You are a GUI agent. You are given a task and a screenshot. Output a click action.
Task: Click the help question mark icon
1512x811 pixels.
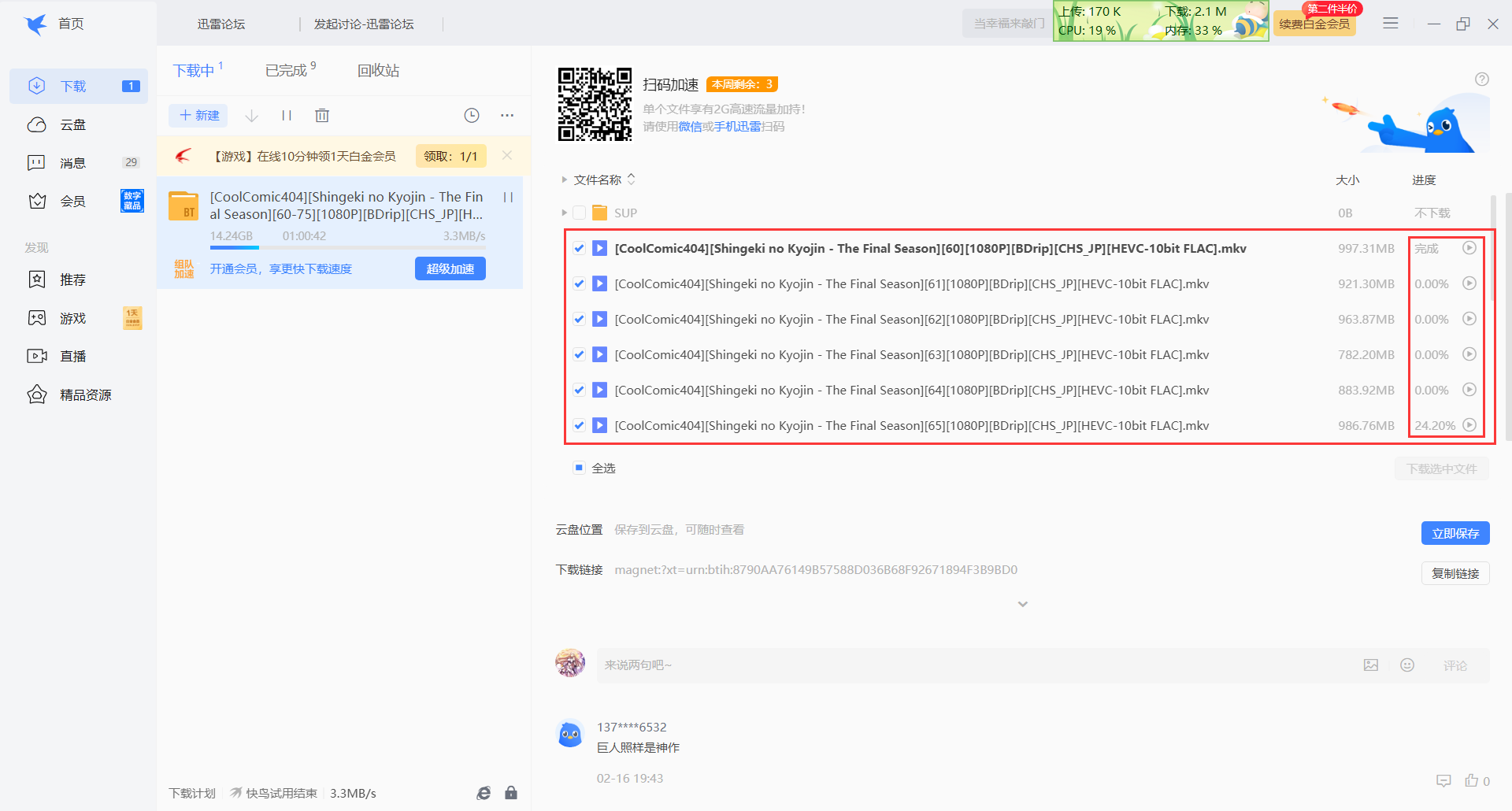click(1481, 80)
